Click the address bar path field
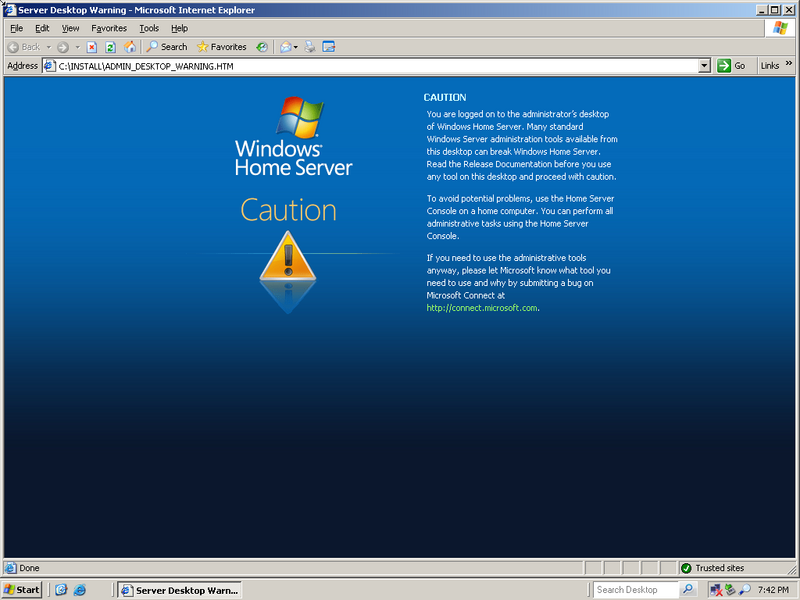The width and height of the screenshot is (800, 600). tap(377, 66)
